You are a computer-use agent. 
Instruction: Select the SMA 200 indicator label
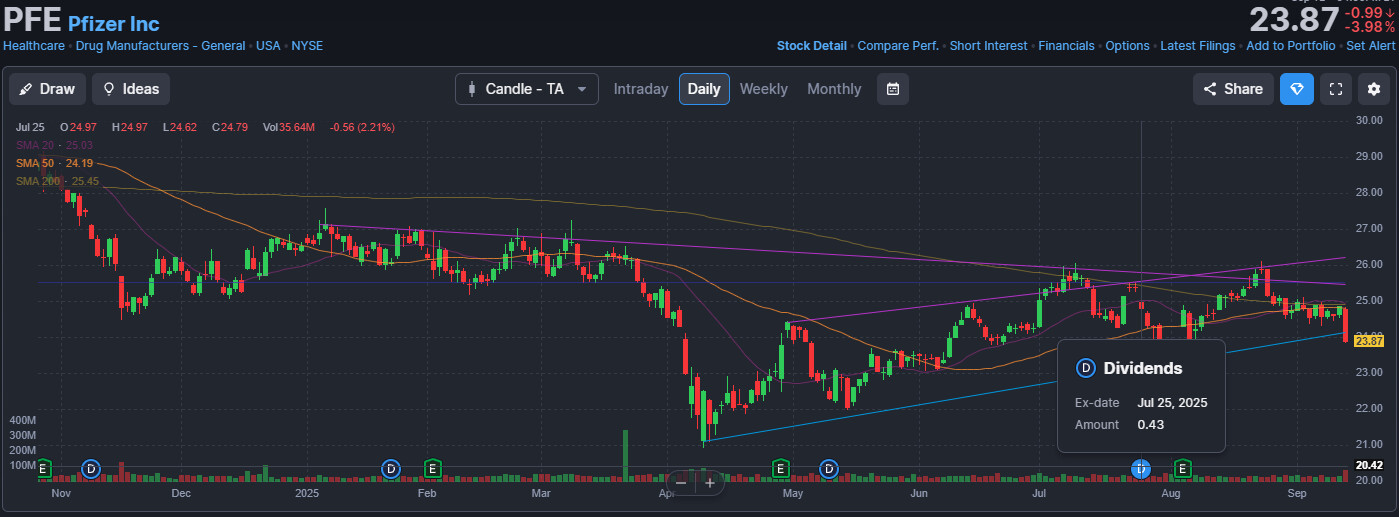pos(58,181)
